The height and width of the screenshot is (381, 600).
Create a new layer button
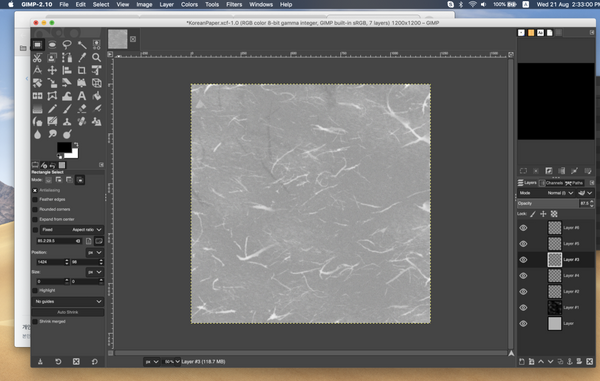tap(522, 362)
